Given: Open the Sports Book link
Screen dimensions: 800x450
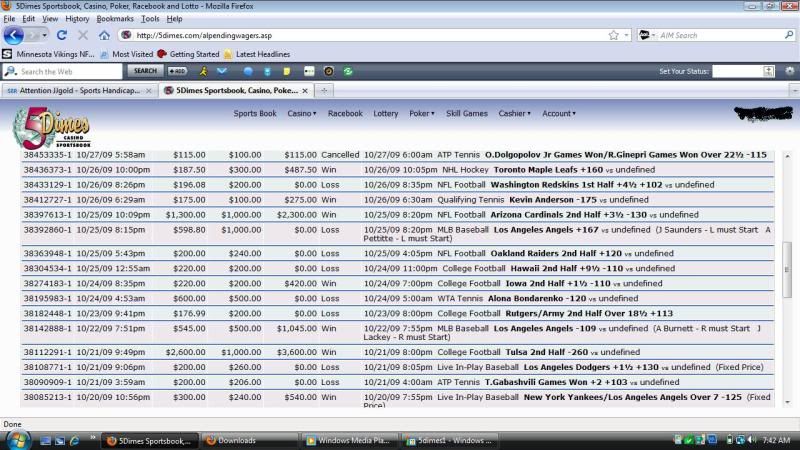Looking at the screenshot, I should coord(255,113).
